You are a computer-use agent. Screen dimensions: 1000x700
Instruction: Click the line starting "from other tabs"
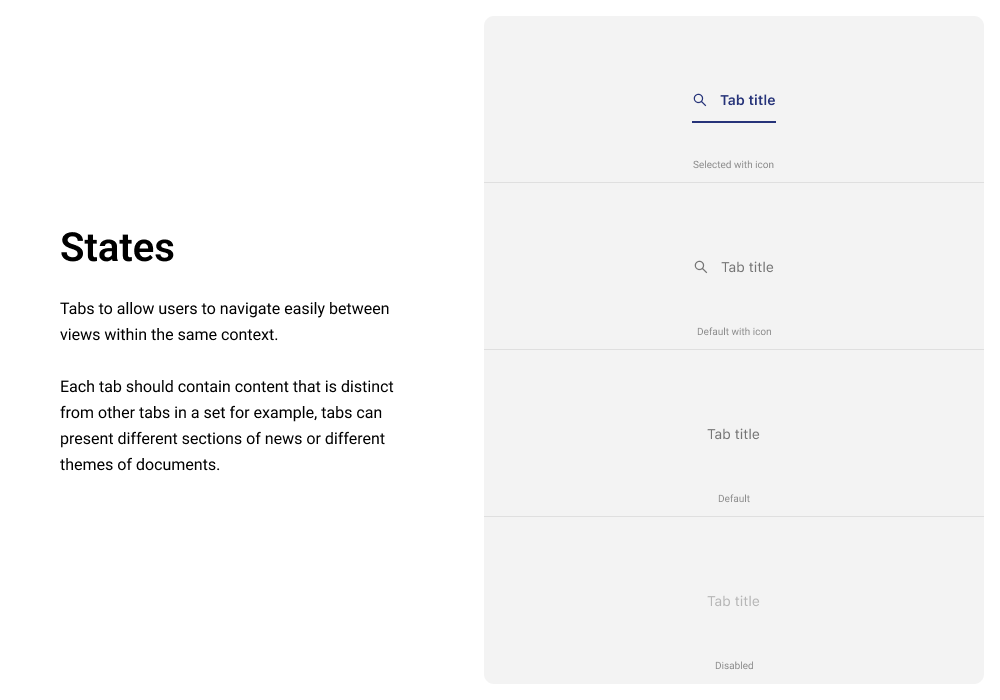click(x=220, y=412)
